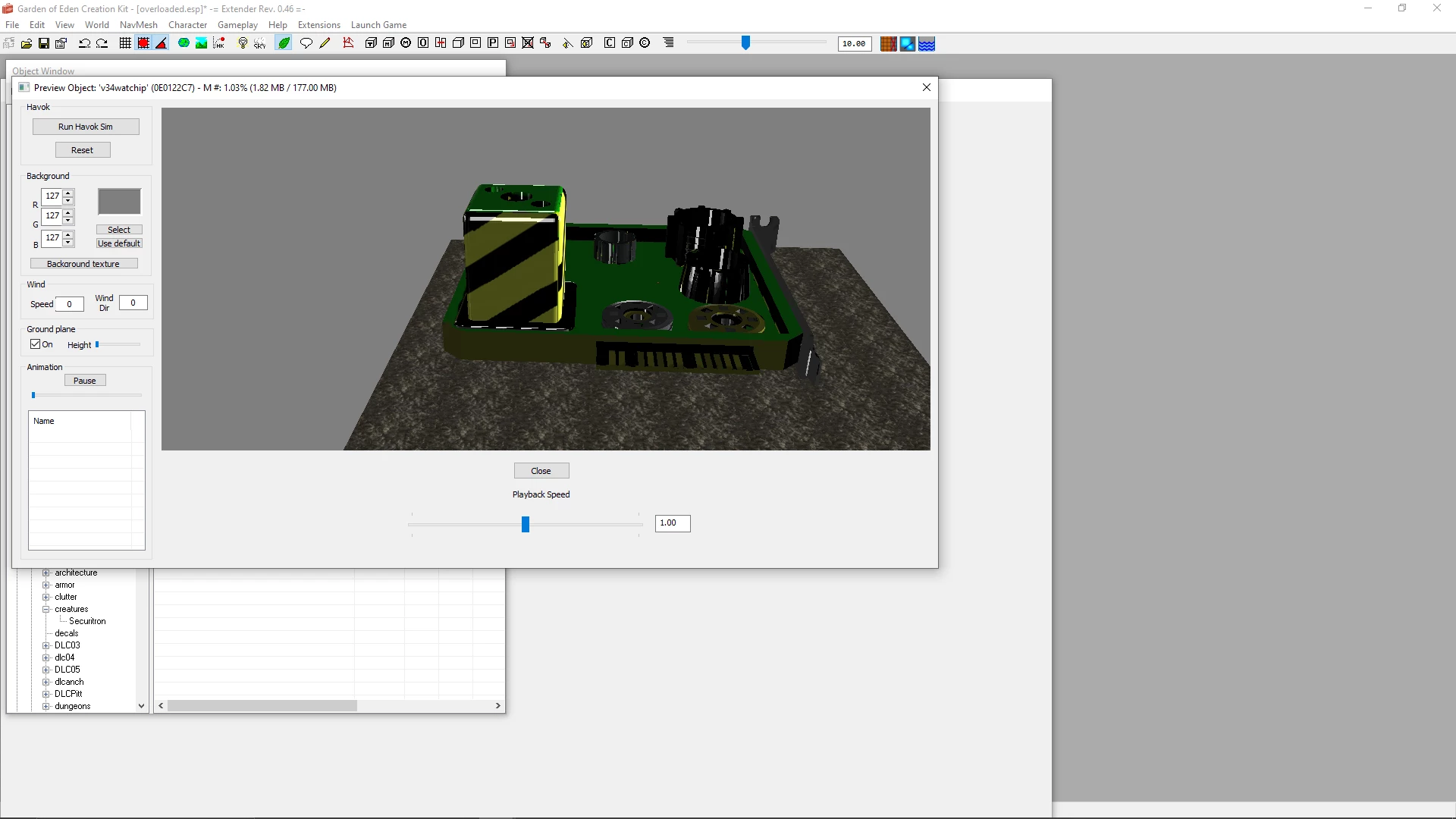1456x819 pixels.
Task: Open the Character menu
Action: (x=187, y=25)
